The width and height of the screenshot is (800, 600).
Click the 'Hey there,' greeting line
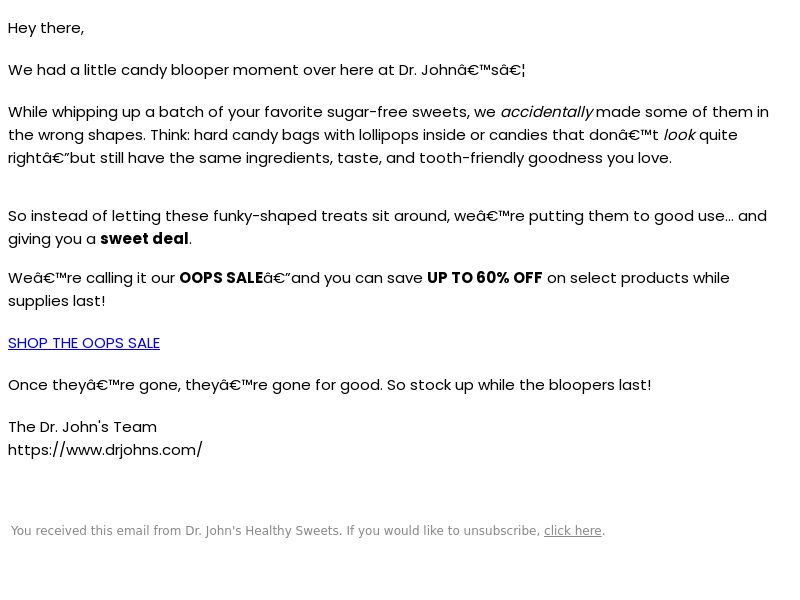click(x=46, y=28)
